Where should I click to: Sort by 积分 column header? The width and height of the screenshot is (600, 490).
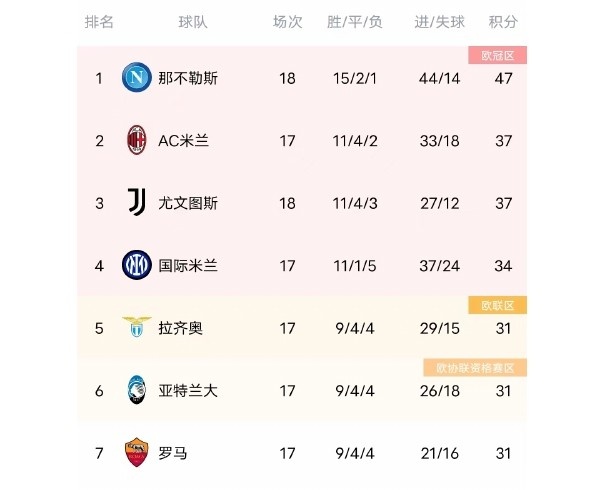click(503, 22)
